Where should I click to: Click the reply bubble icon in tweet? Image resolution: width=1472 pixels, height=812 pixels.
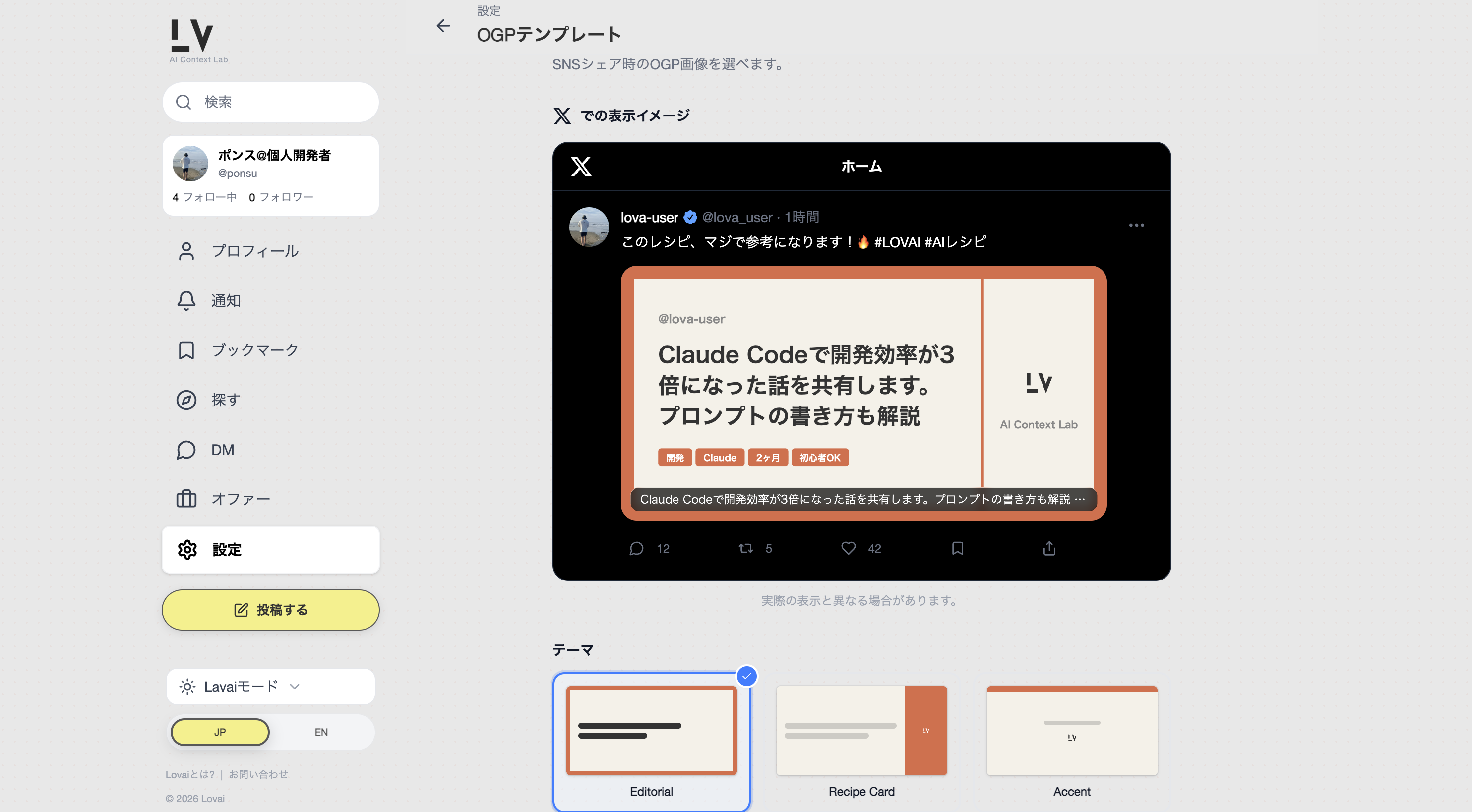[x=636, y=548]
